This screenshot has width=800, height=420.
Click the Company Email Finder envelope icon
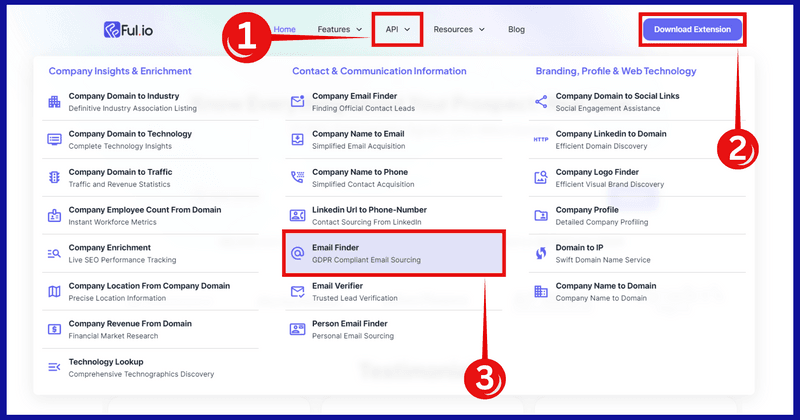pos(297,101)
